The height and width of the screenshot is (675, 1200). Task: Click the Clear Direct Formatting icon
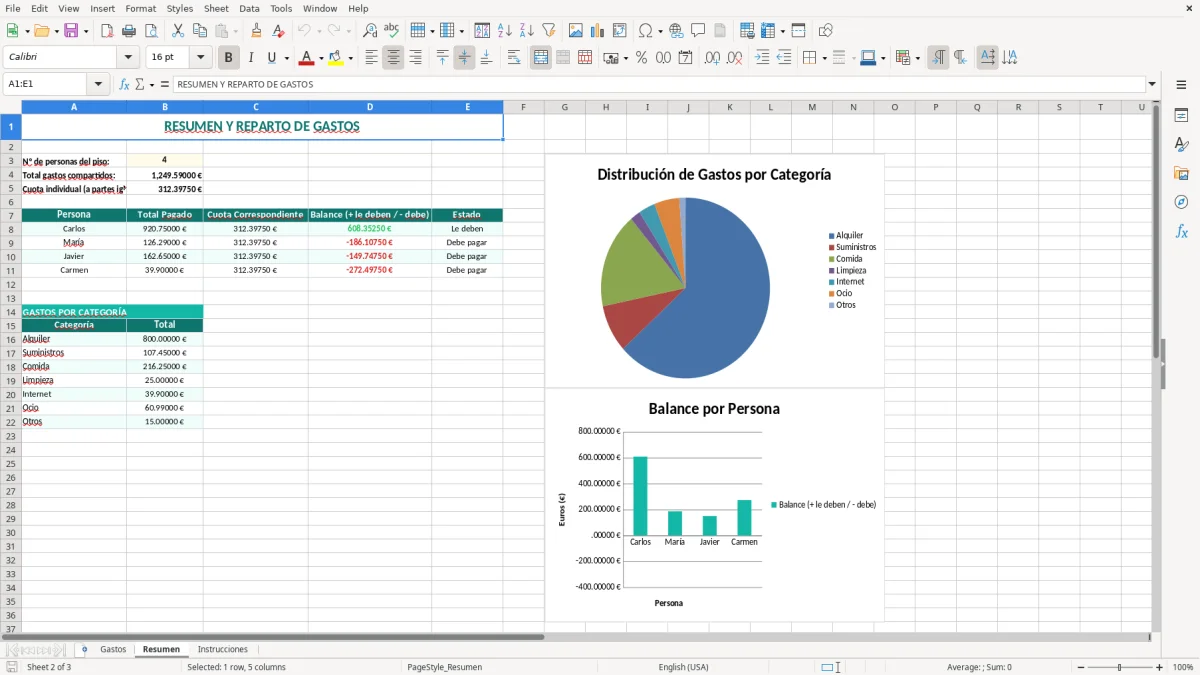pyautogui.click(x=278, y=31)
